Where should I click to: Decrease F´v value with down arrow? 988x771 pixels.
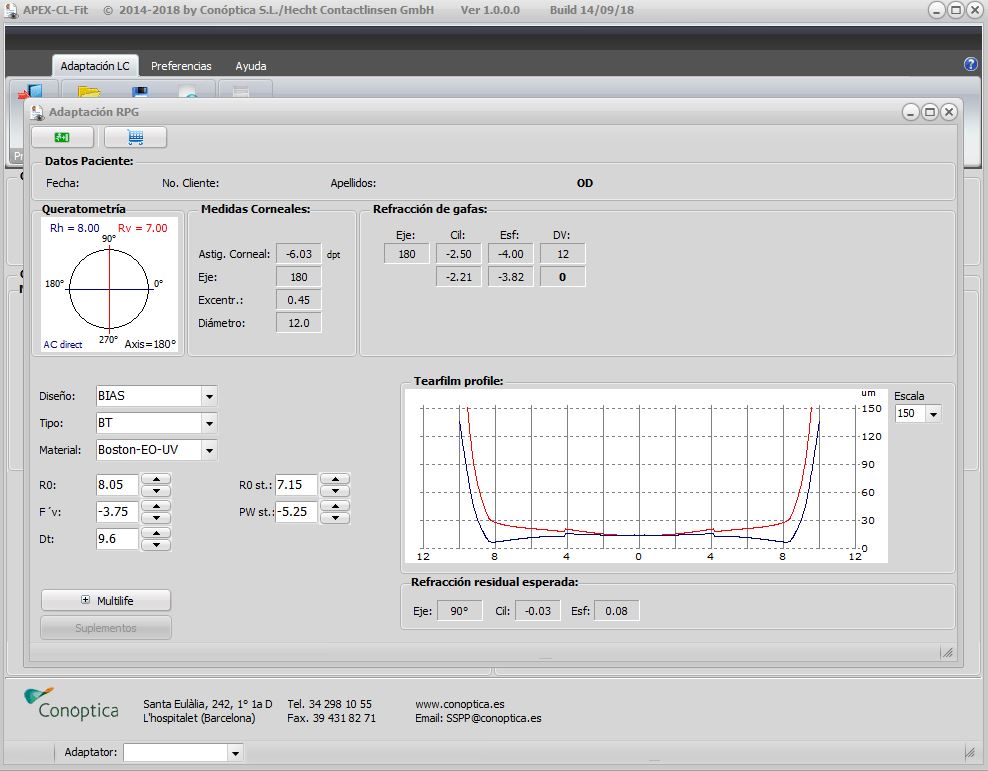click(x=156, y=518)
